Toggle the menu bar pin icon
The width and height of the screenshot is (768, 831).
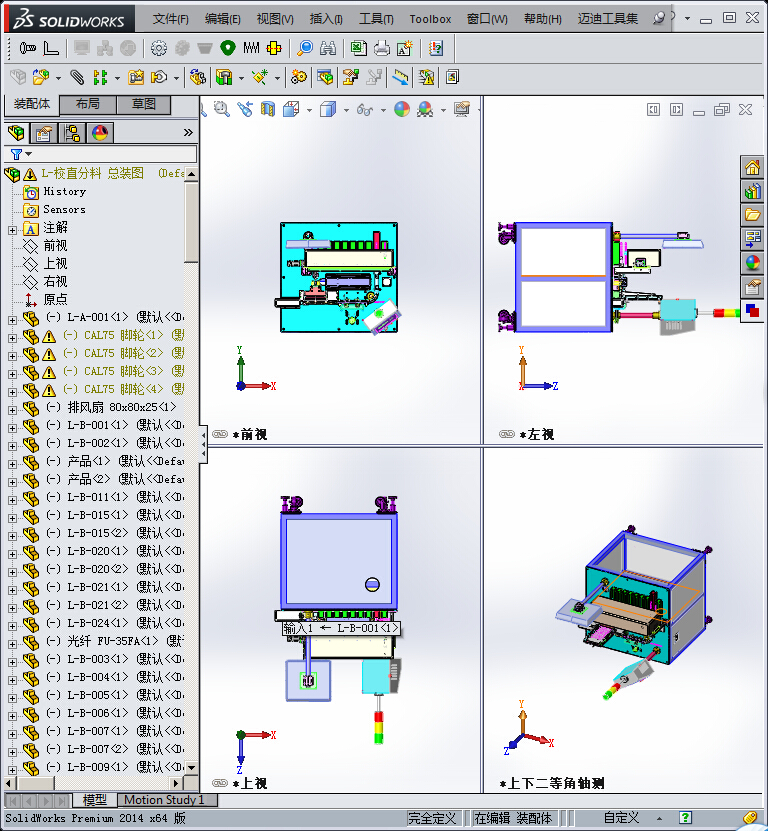(x=659, y=19)
